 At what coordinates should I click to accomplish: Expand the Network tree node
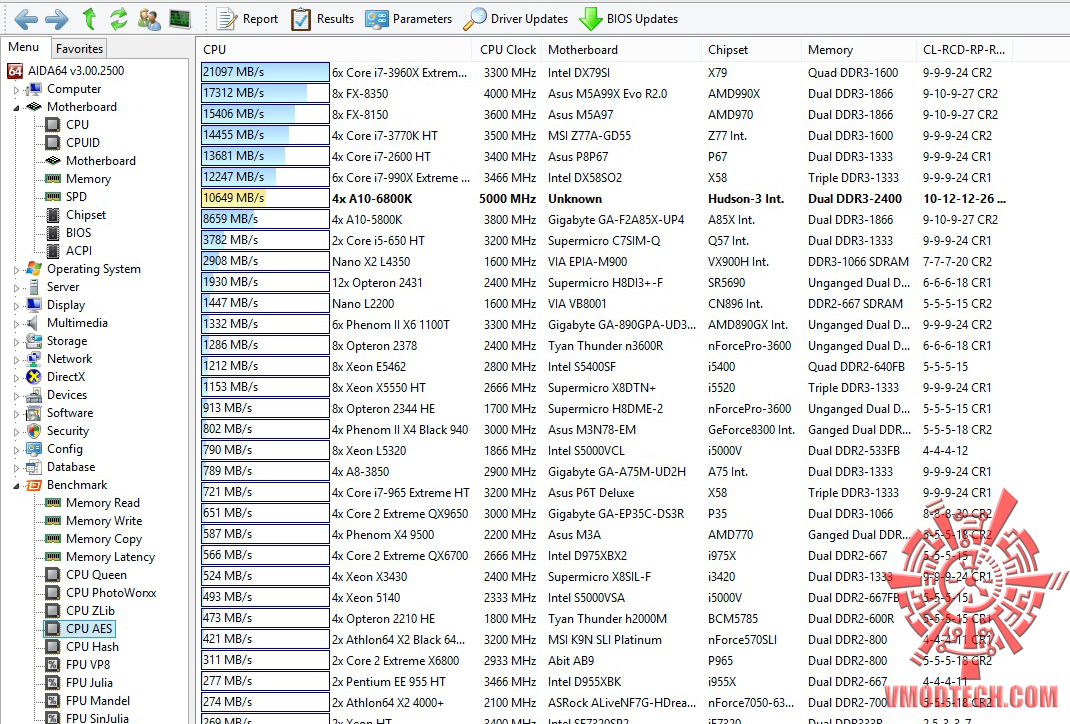(x=16, y=359)
